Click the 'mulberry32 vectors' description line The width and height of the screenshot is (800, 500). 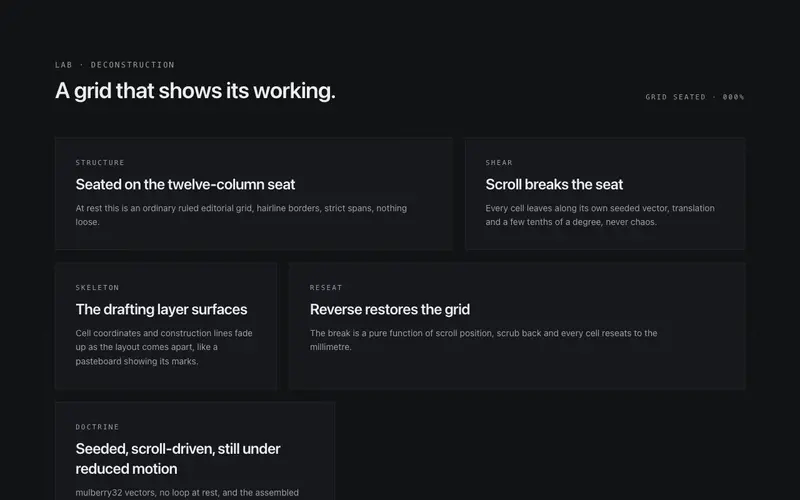[187, 493]
